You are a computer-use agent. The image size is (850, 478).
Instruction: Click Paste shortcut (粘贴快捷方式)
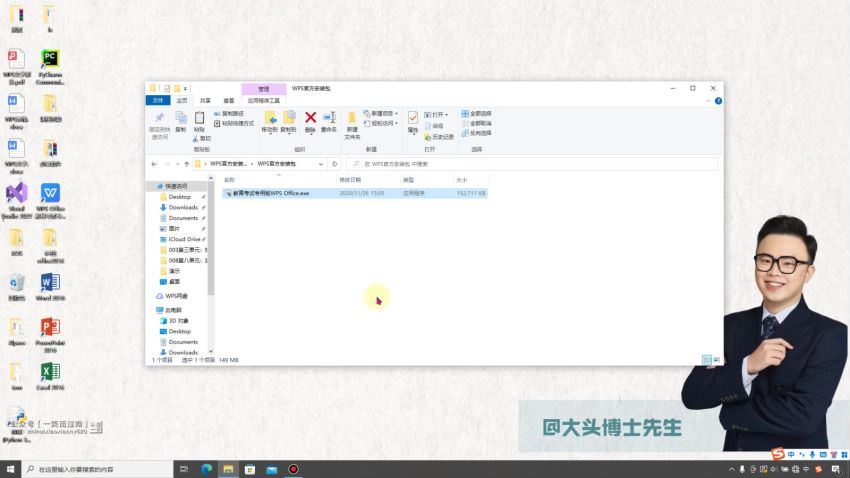coord(234,124)
